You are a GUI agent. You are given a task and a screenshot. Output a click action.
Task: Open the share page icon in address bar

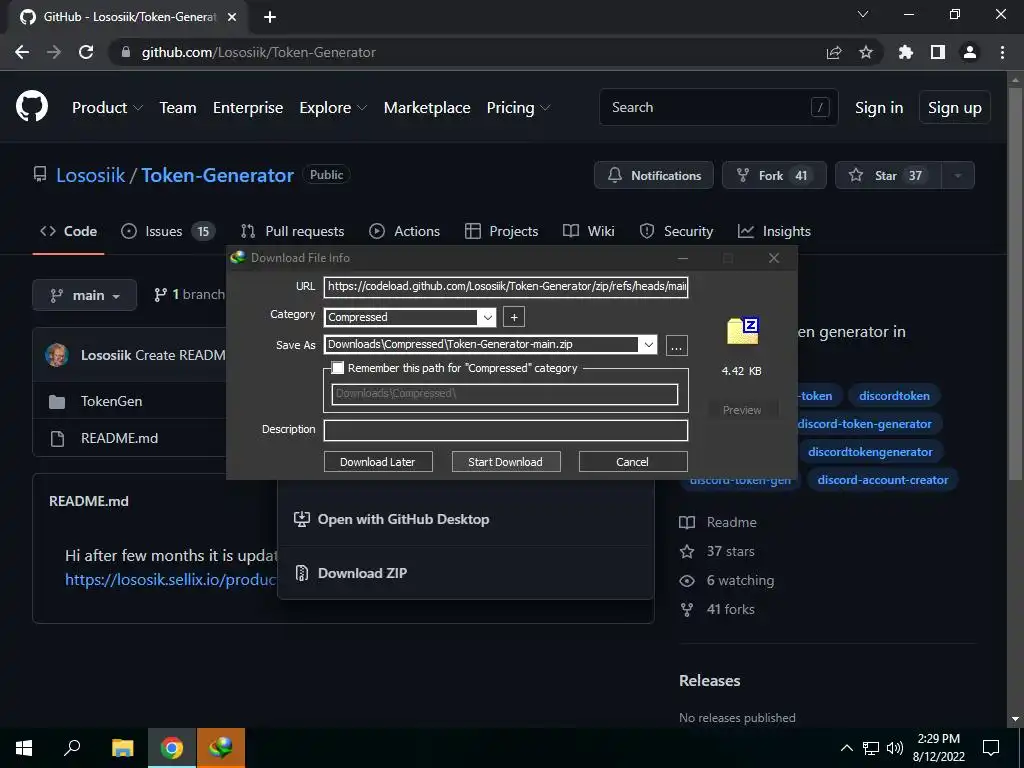coord(834,52)
